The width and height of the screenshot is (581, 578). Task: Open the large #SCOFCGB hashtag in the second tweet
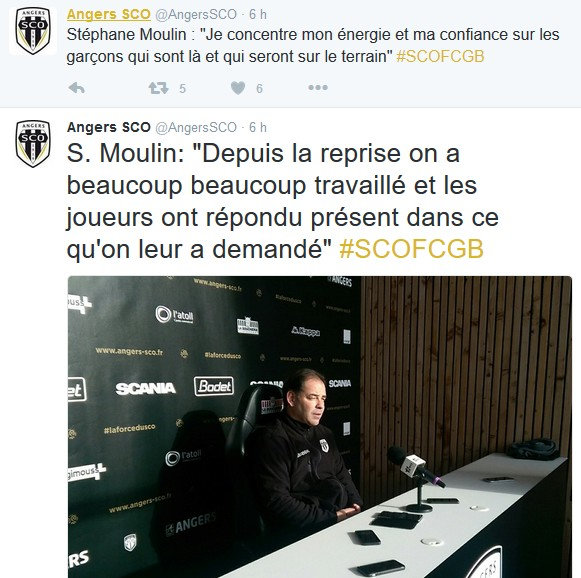click(x=411, y=249)
